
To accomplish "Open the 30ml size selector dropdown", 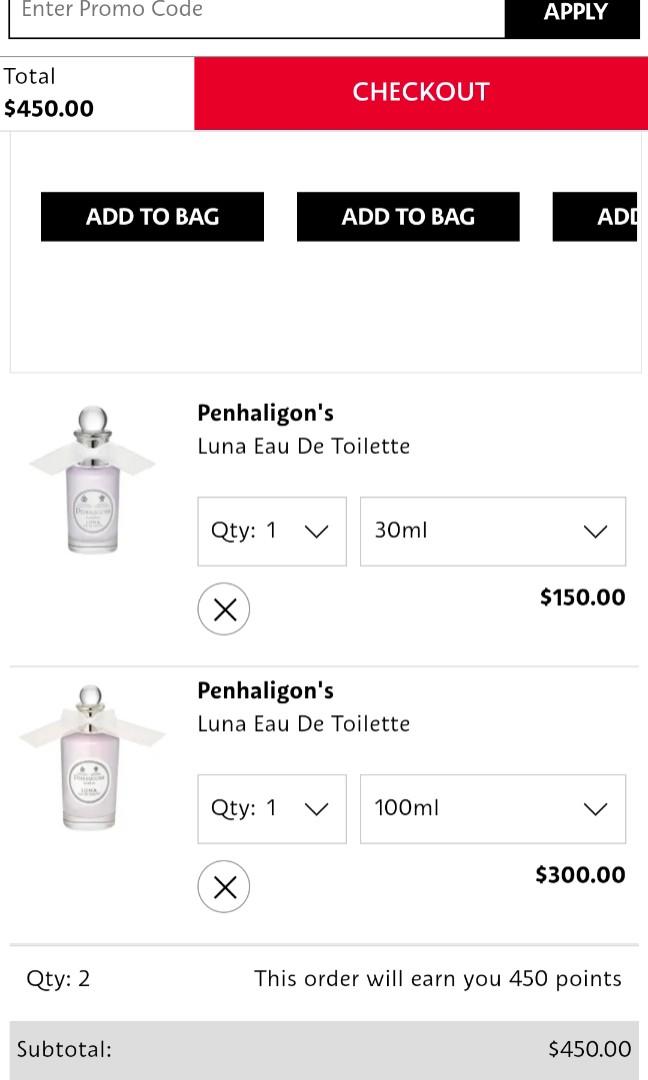I will pos(492,531).
